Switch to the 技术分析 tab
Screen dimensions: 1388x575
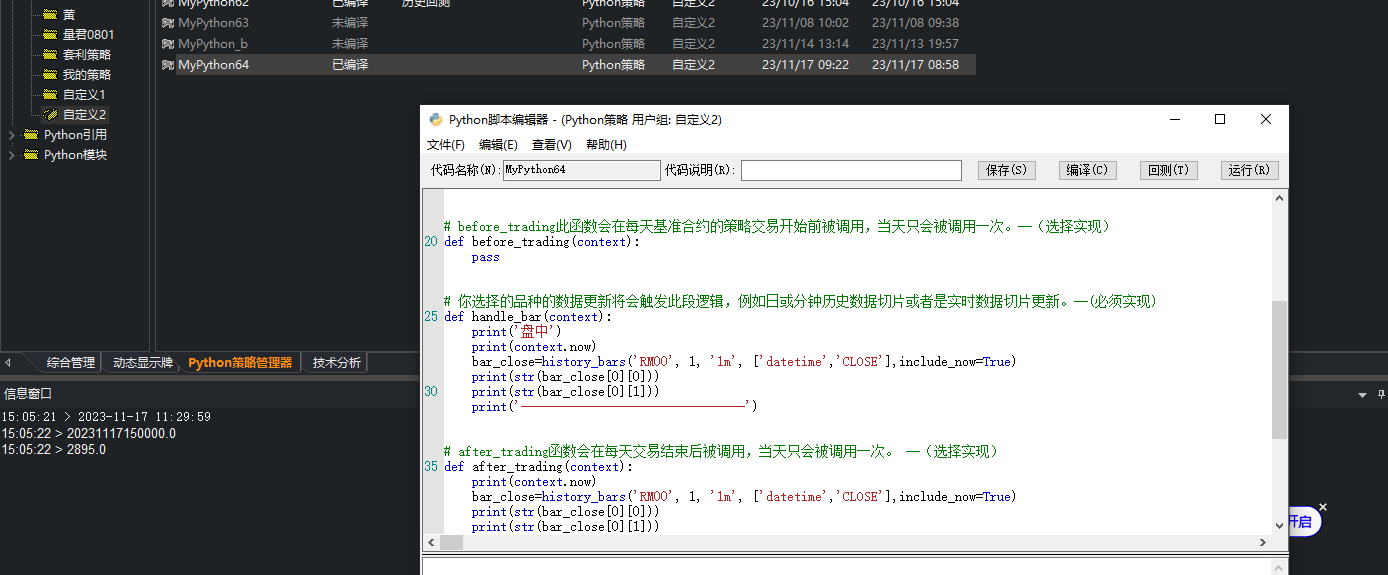[x=336, y=363]
